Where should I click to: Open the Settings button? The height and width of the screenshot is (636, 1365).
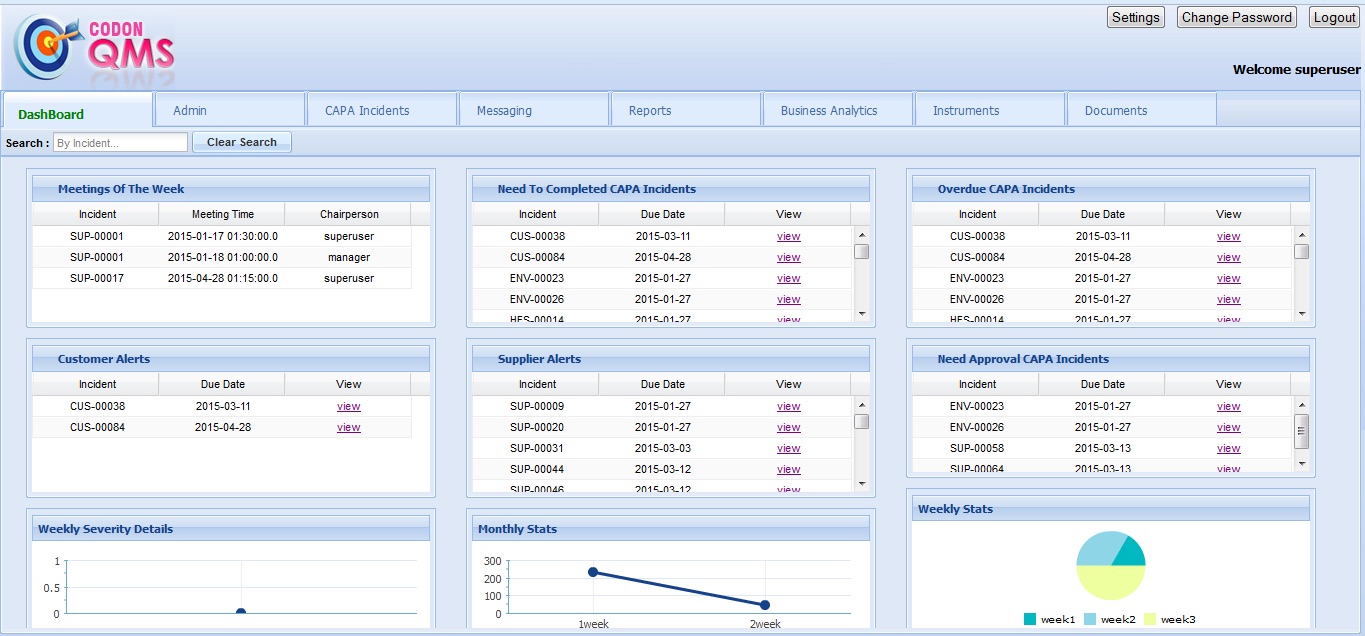[x=1135, y=17]
